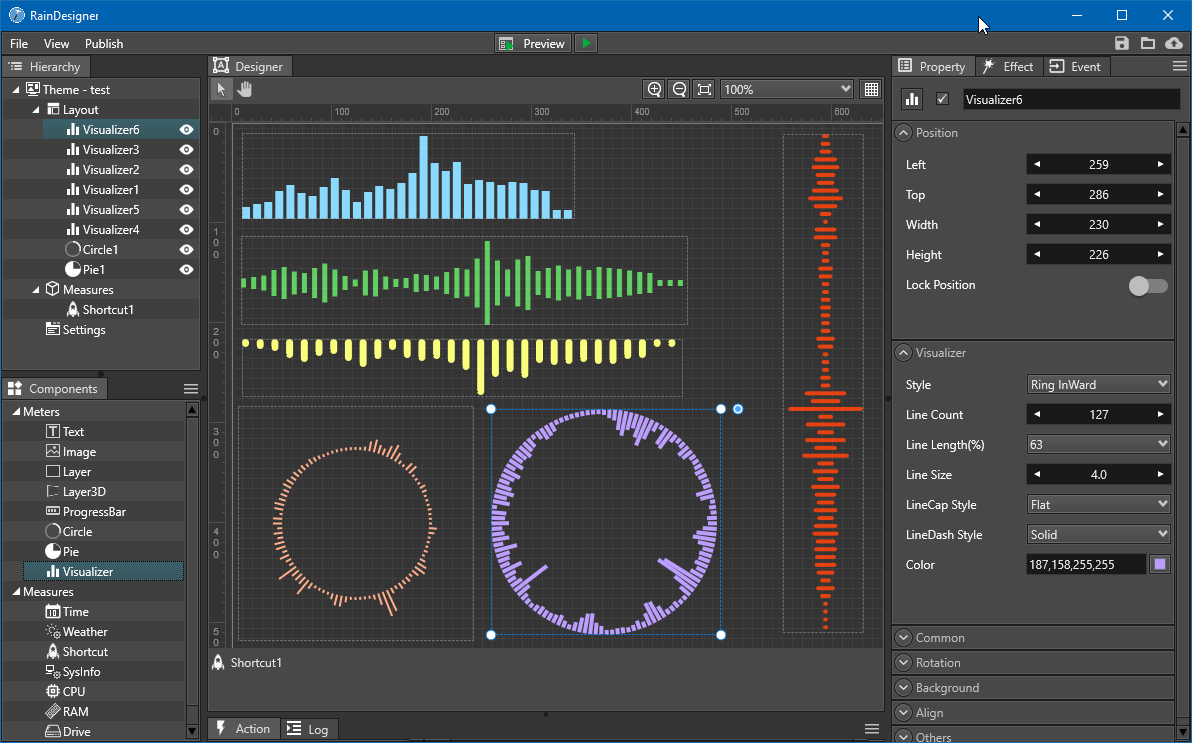Click the zoom out magnifier icon
Image resolution: width=1192 pixels, height=743 pixels.
pos(678,89)
